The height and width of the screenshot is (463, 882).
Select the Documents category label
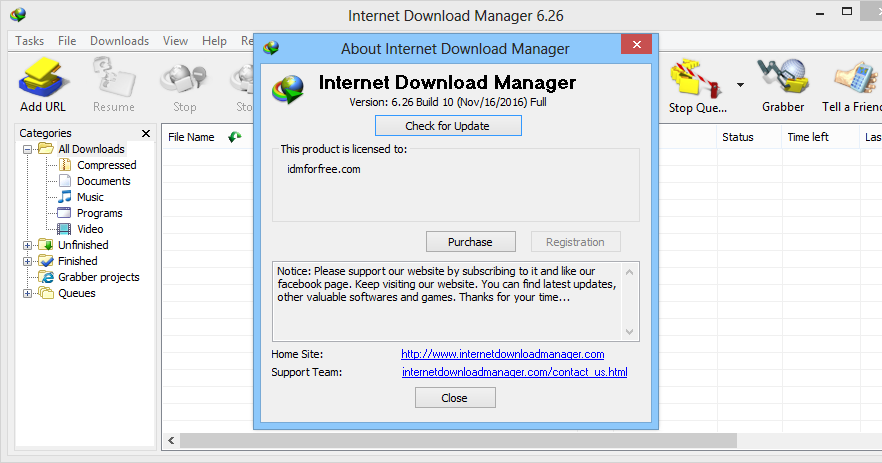pos(104,181)
